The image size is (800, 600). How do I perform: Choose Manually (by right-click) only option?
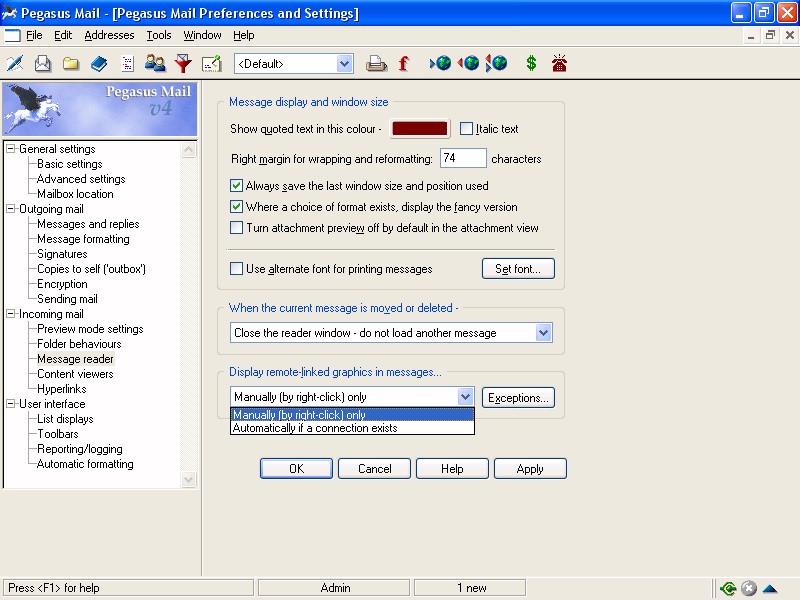tap(352, 415)
